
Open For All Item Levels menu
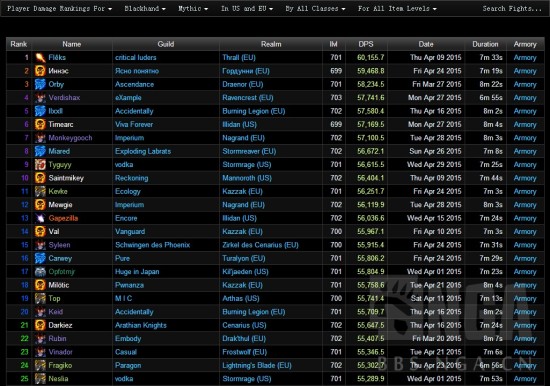tap(397, 8)
